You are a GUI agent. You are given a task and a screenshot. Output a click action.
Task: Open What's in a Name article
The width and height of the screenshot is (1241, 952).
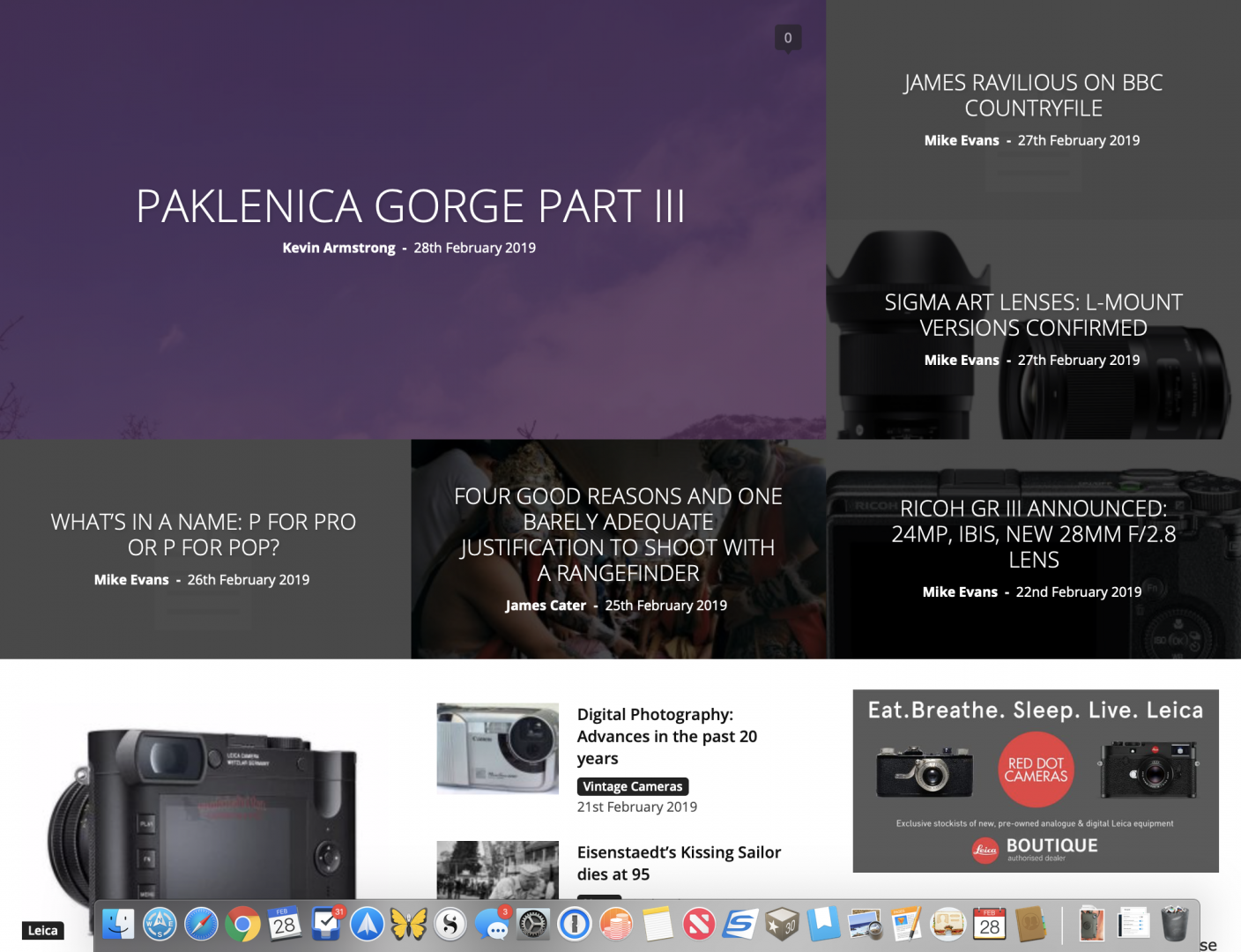(x=204, y=534)
